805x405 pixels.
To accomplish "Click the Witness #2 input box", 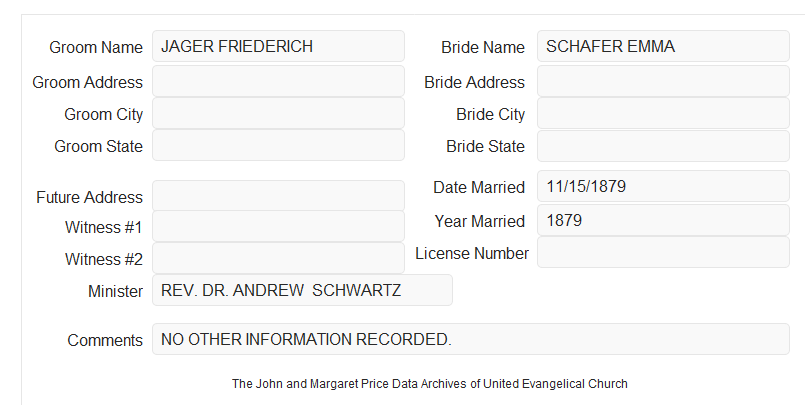I will coord(278,258).
